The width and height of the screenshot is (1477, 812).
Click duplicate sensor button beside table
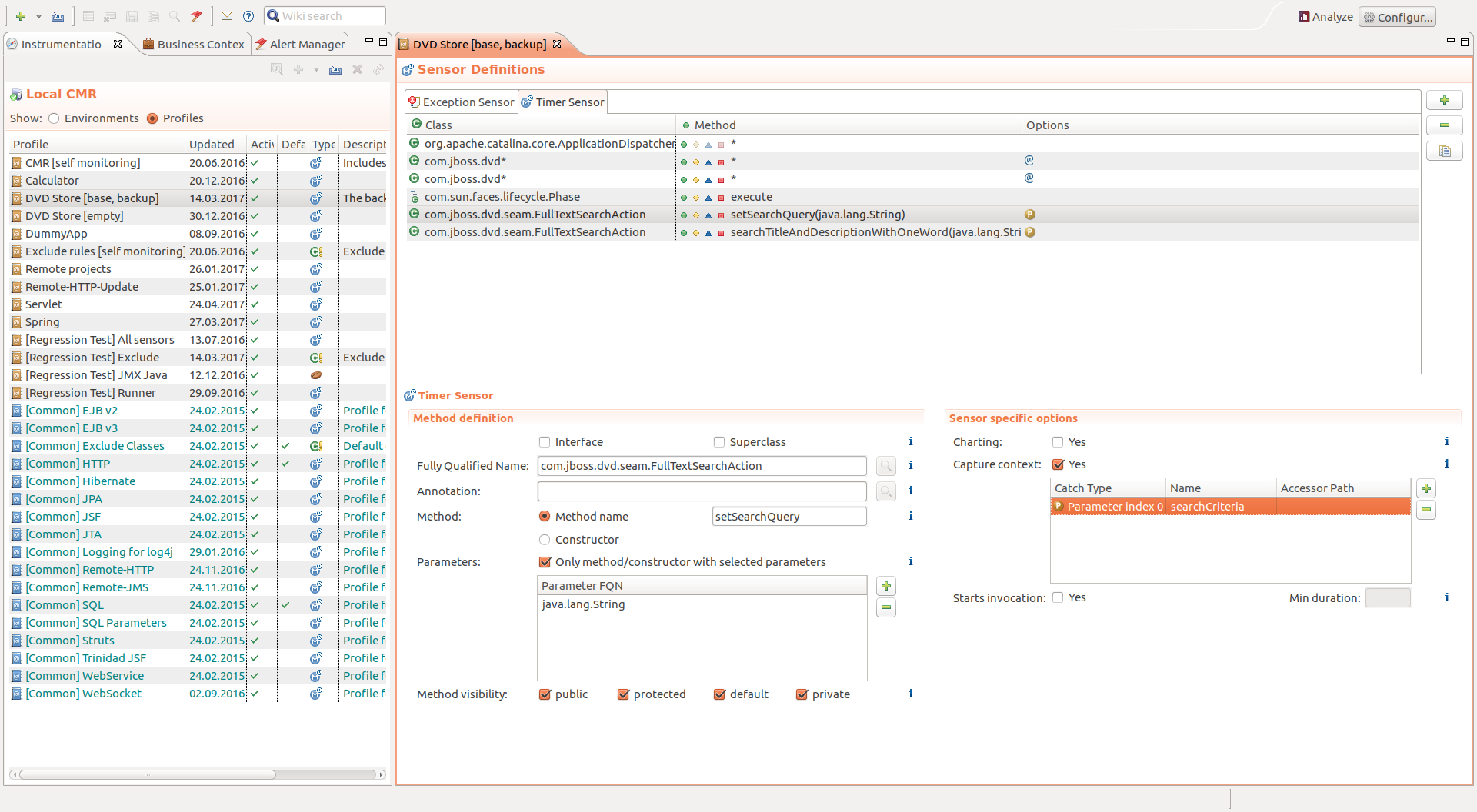(1444, 151)
